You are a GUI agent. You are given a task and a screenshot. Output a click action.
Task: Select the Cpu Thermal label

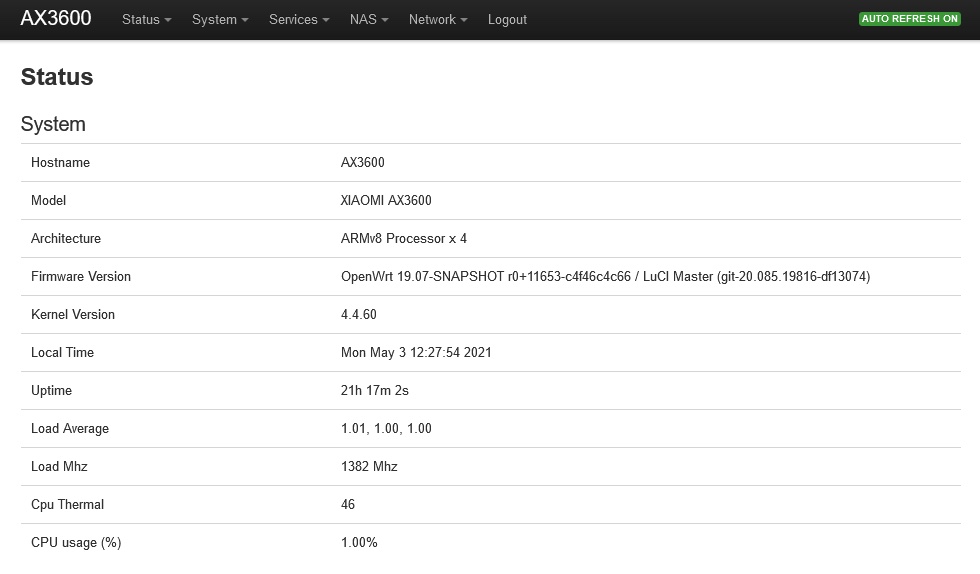point(68,505)
